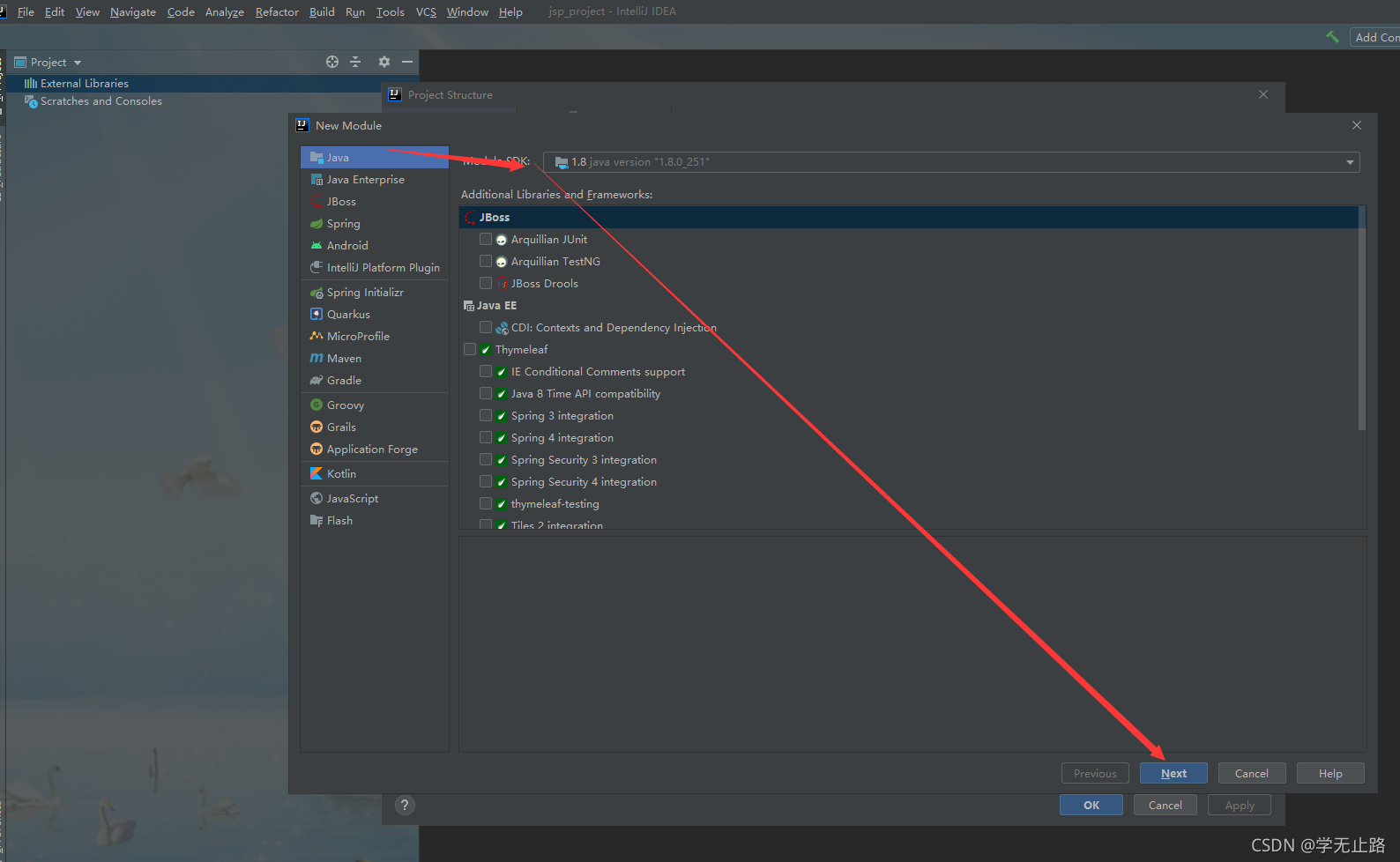Image resolution: width=1400 pixels, height=862 pixels.
Task: Choose the Grails module icon
Action: (316, 427)
